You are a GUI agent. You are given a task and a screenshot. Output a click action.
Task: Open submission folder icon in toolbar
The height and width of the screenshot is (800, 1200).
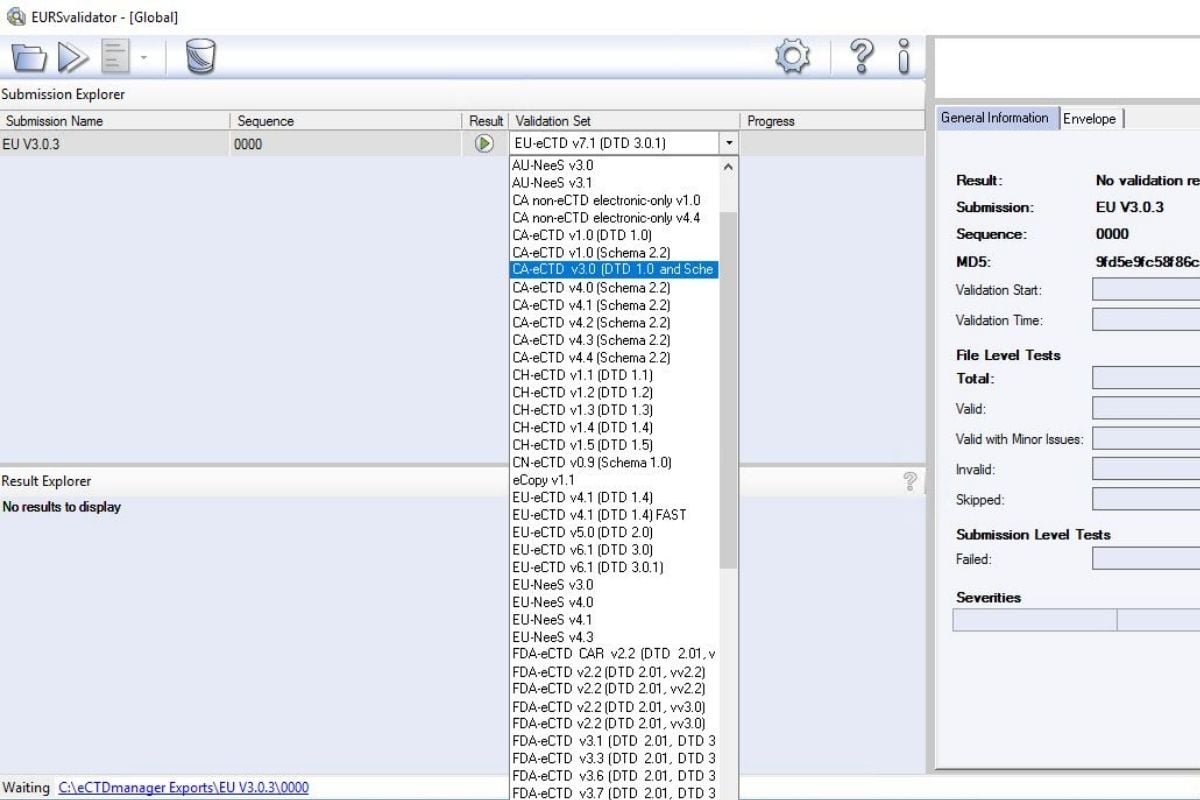point(29,58)
